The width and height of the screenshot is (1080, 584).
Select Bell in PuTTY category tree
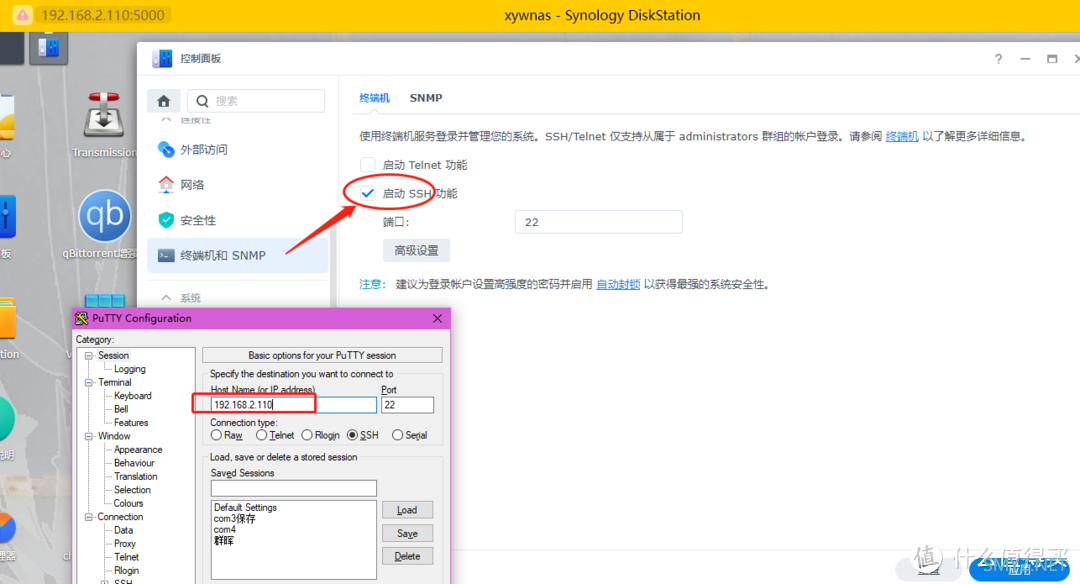(x=121, y=409)
